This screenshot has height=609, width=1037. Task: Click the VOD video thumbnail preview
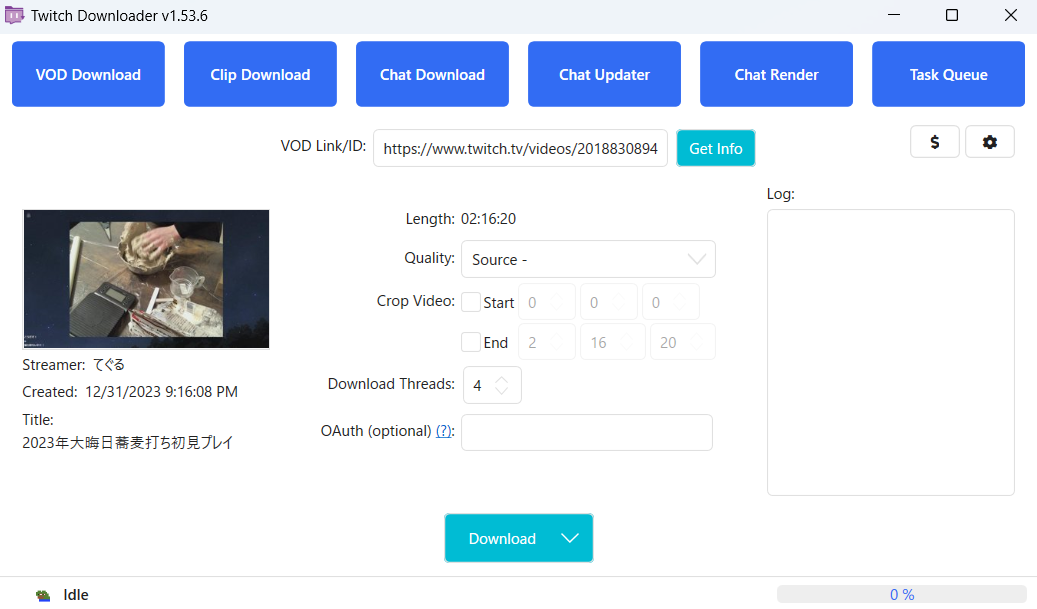(x=146, y=279)
